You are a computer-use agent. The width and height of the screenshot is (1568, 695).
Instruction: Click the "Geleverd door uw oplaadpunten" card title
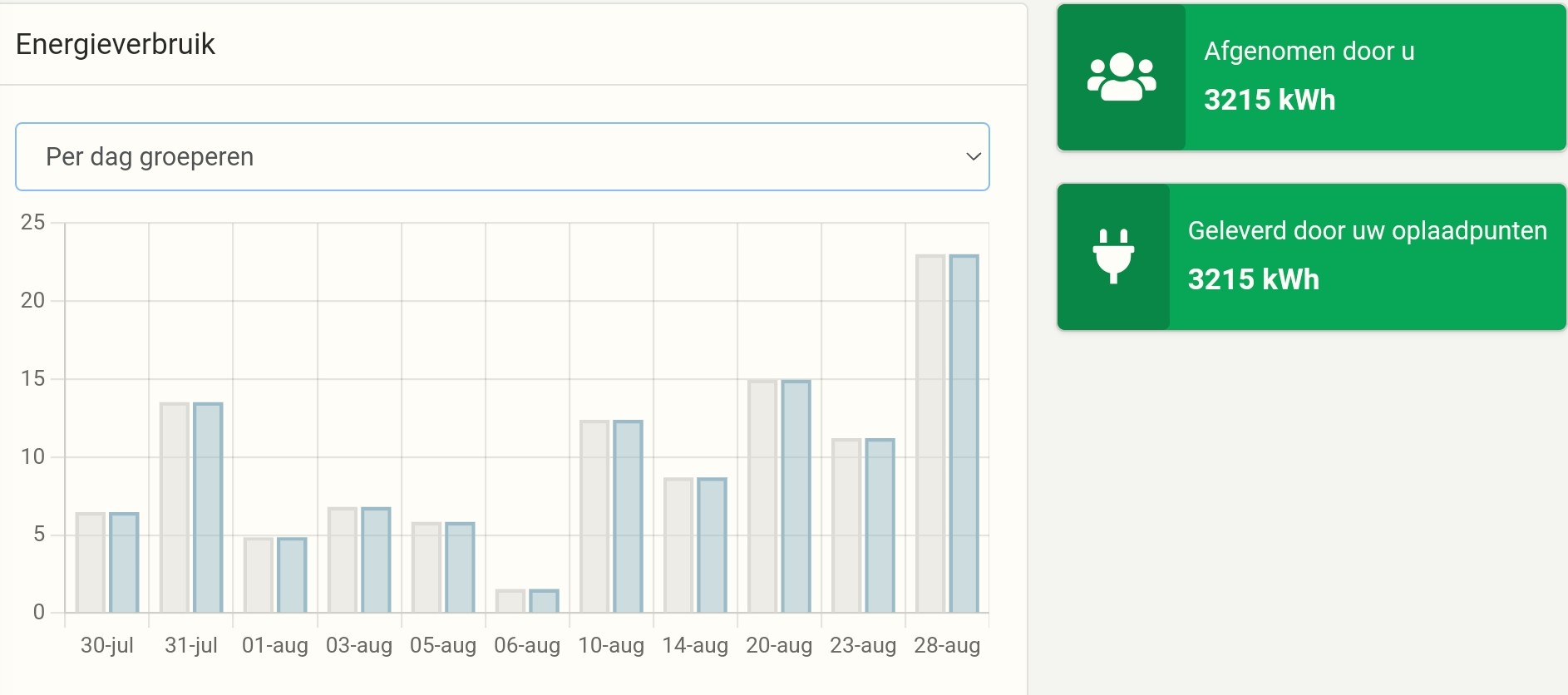click(x=1367, y=231)
